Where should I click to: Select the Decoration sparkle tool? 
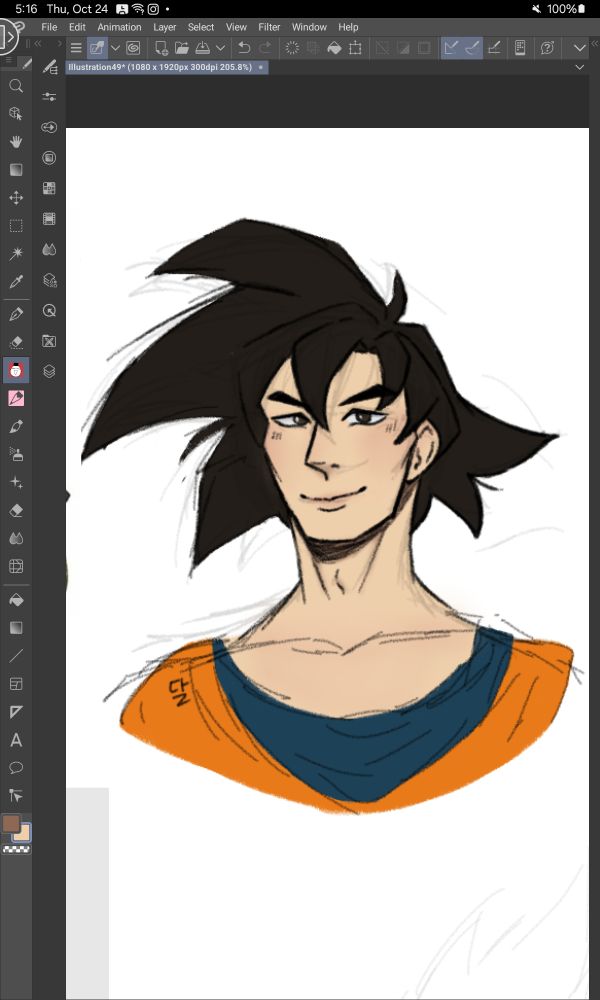coord(16,482)
